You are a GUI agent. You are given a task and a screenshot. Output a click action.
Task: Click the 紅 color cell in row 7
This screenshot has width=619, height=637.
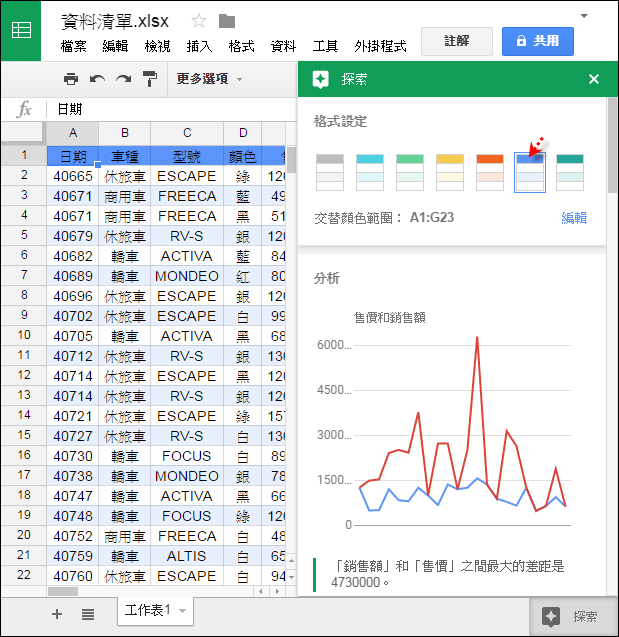[x=243, y=276]
